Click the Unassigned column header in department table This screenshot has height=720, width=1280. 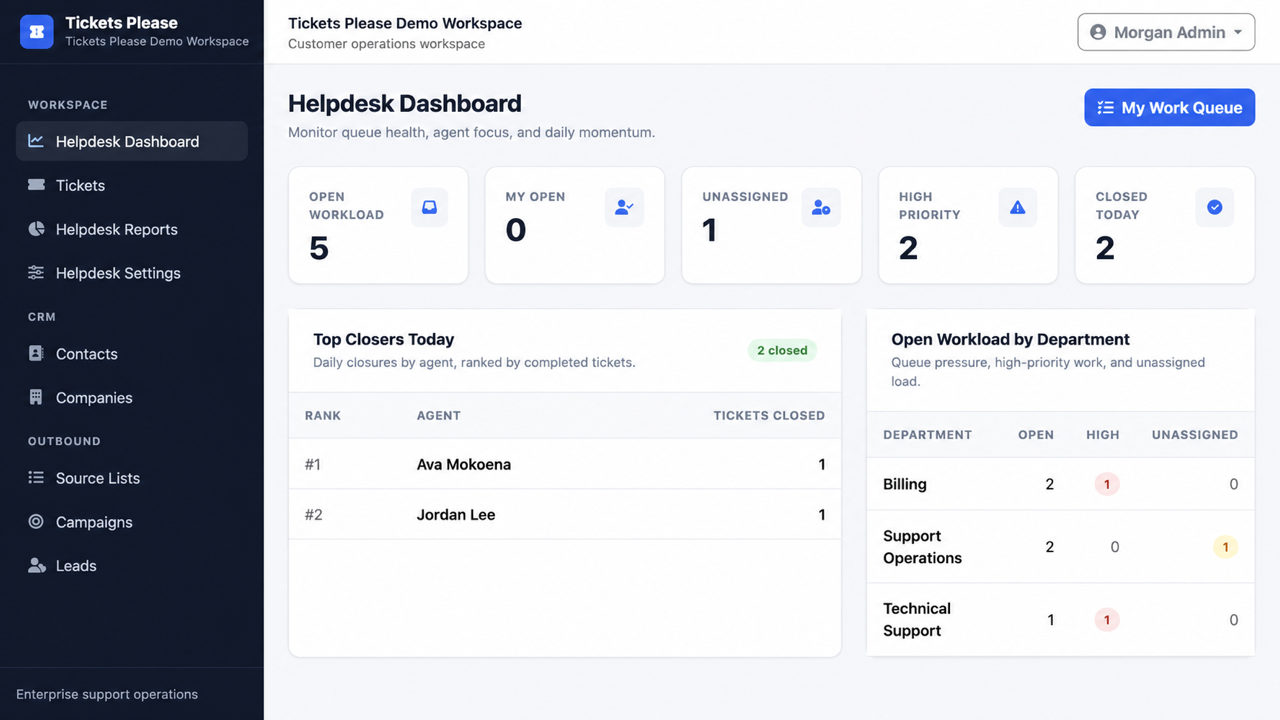click(x=1195, y=435)
